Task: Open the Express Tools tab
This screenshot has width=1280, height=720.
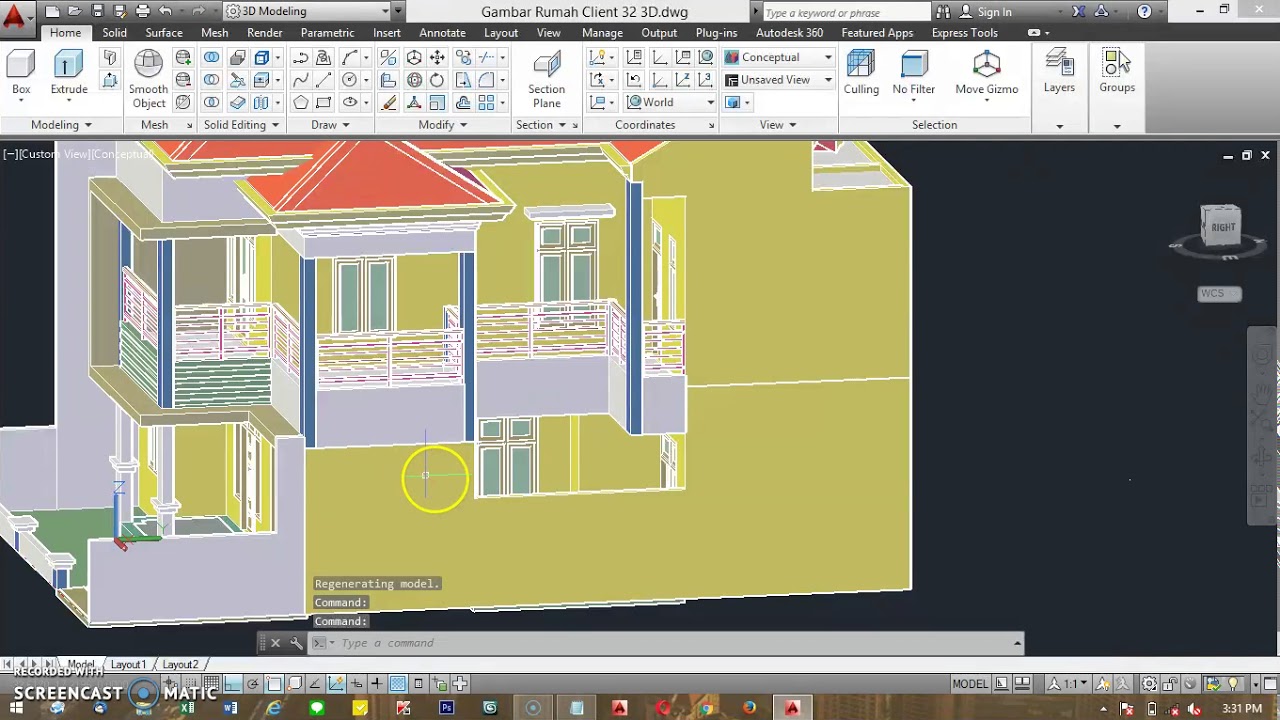Action: (964, 33)
